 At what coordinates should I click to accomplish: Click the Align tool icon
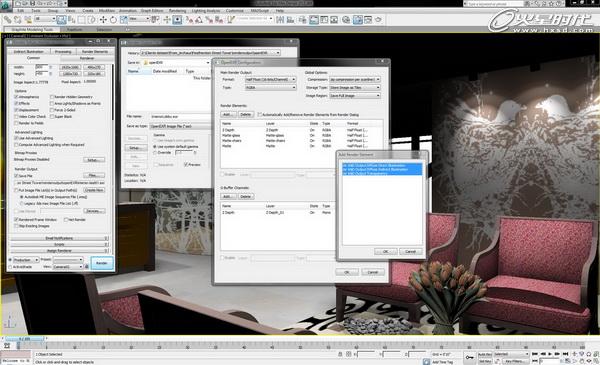click(290, 20)
